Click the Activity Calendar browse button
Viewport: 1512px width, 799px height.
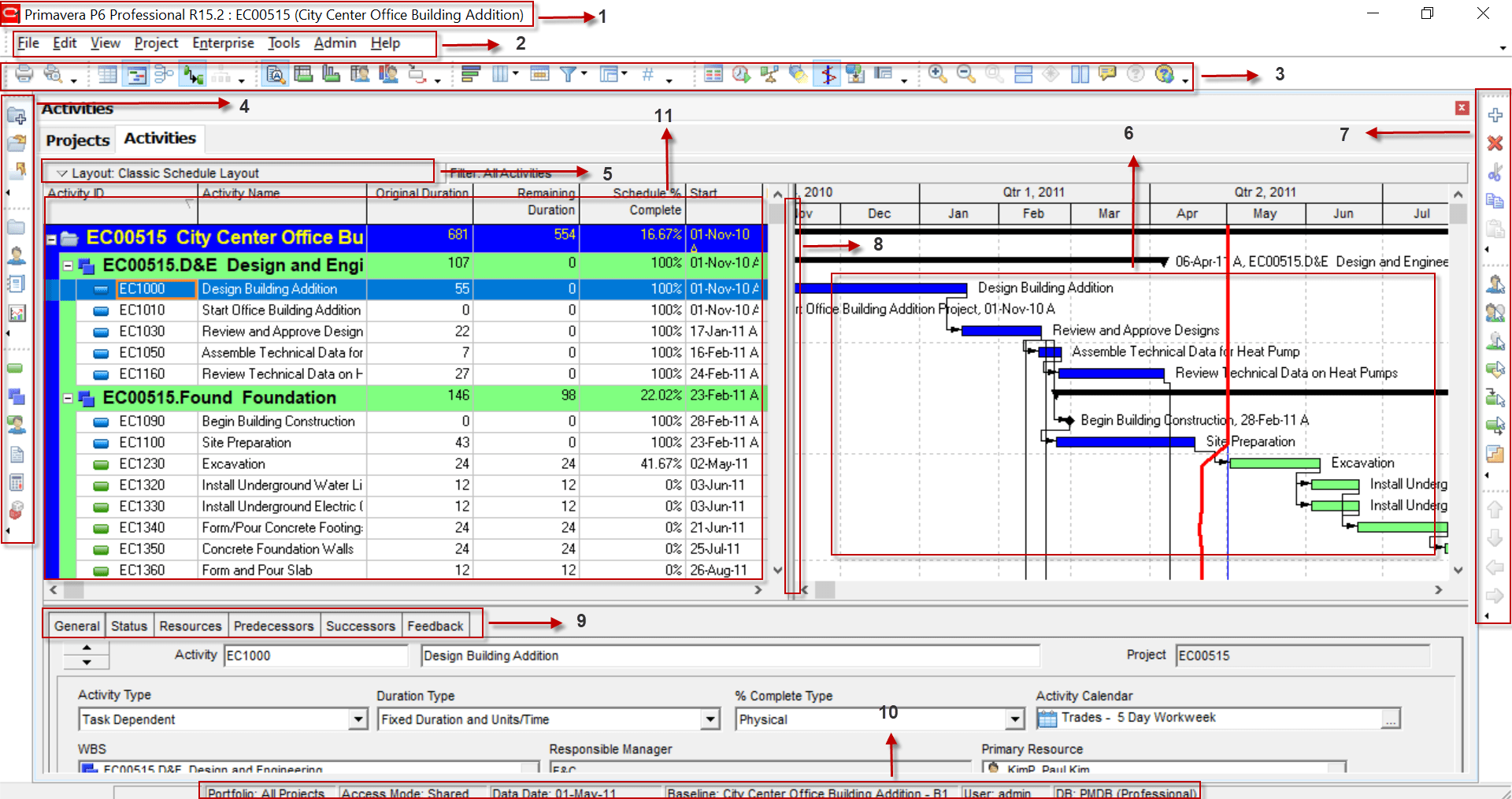(x=1391, y=719)
